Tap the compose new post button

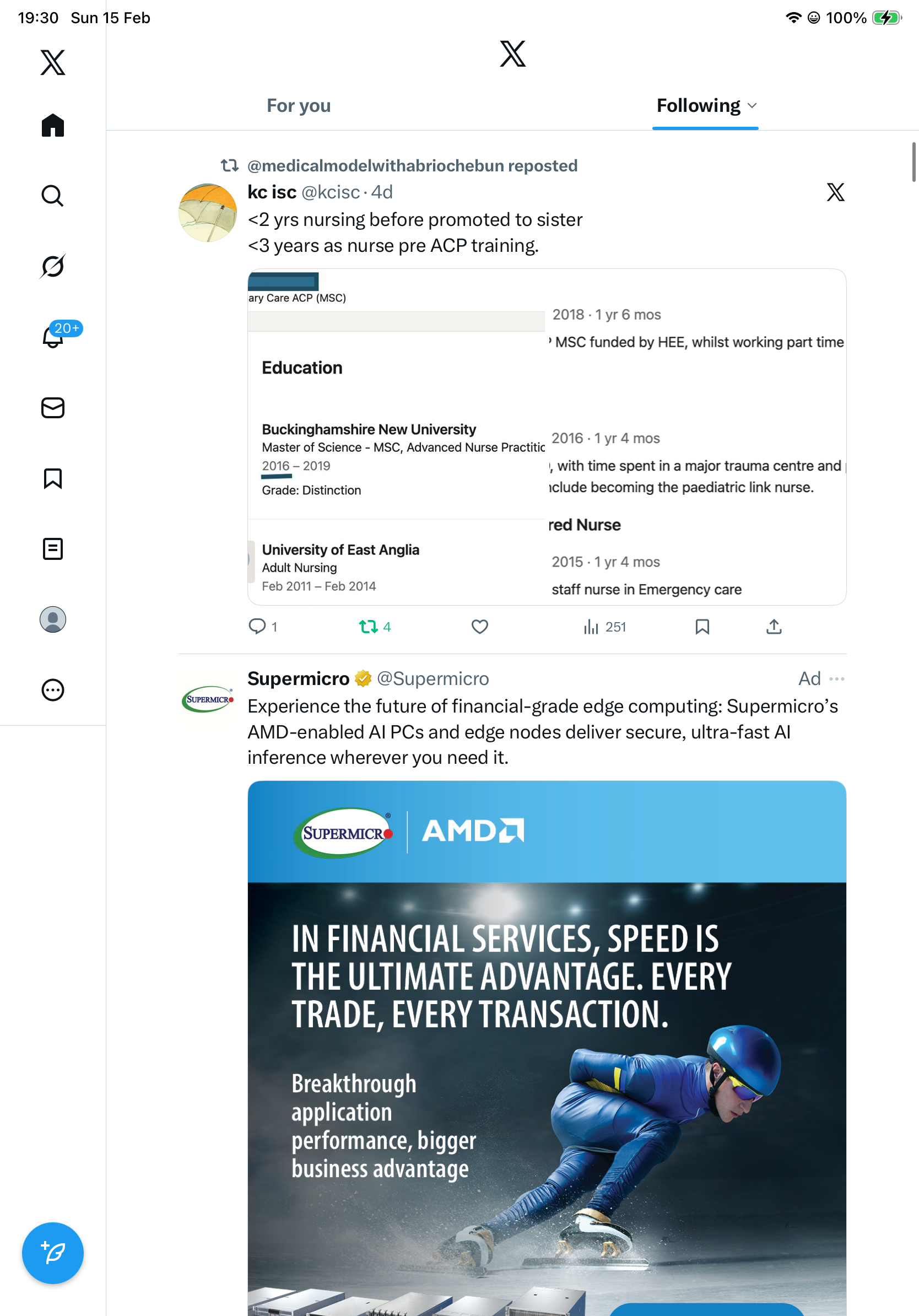(52, 1253)
